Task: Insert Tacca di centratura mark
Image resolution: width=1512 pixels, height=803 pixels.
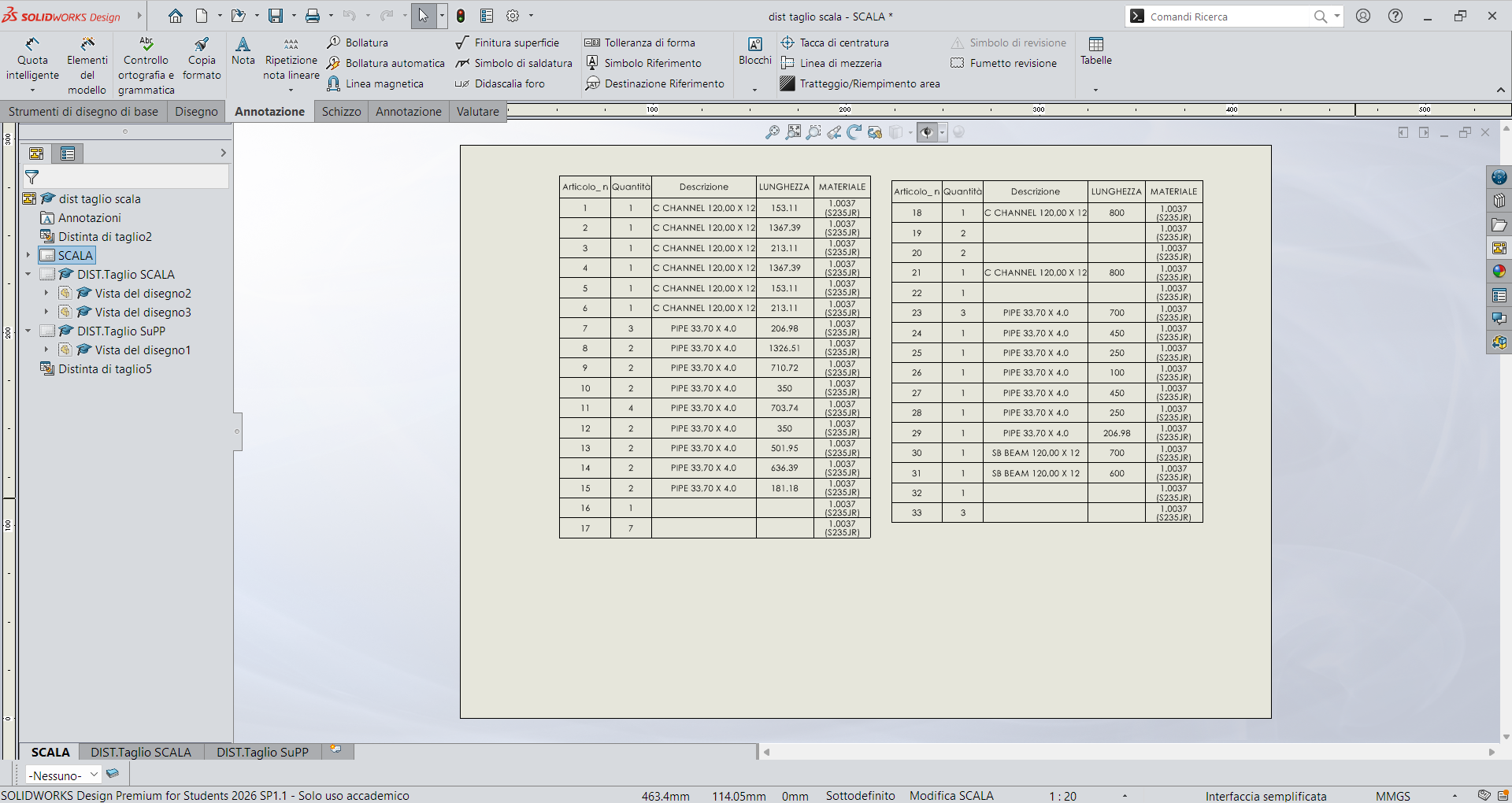Action: pos(835,43)
